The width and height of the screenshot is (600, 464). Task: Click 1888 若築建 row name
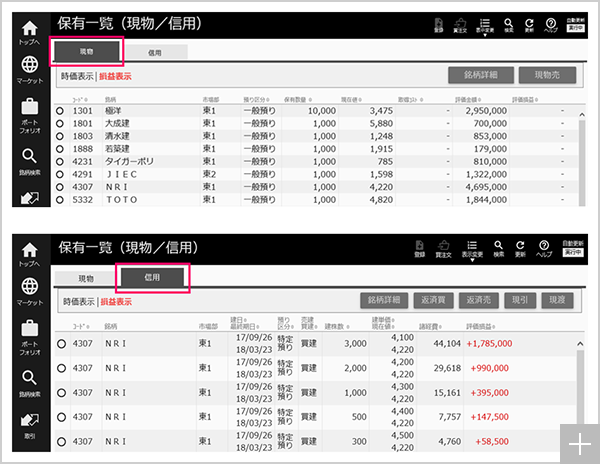pyautogui.click(x=117, y=149)
